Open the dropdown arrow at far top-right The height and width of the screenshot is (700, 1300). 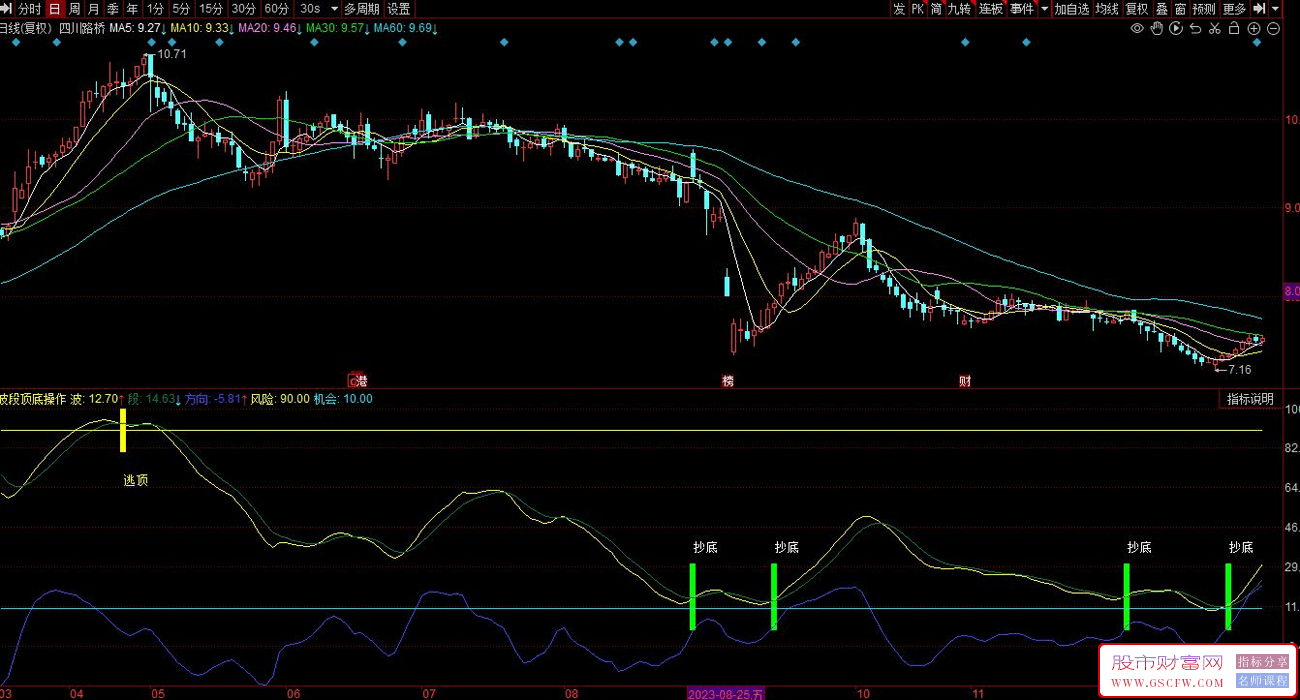1275,9
